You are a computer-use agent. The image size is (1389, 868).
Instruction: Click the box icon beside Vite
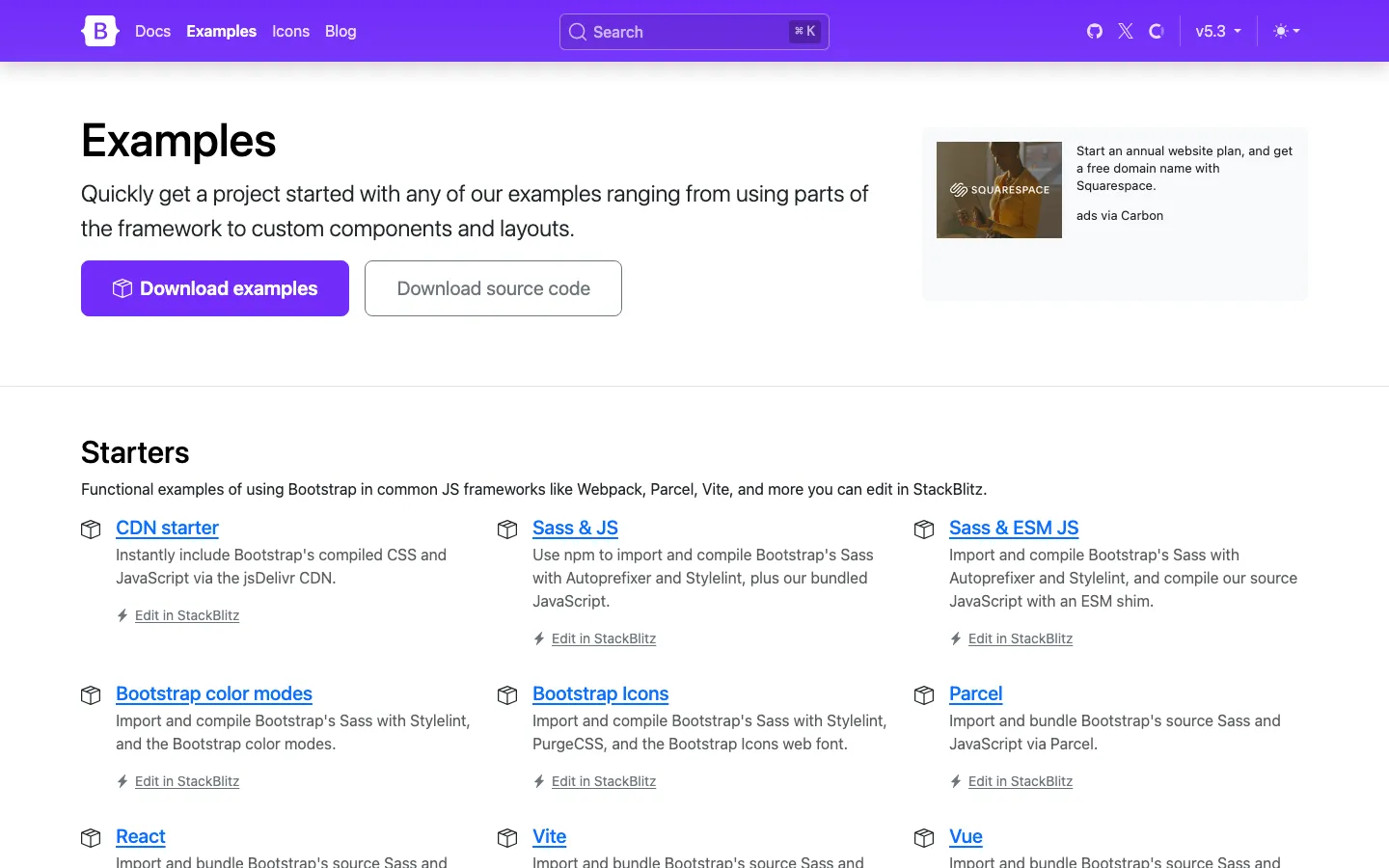(507, 838)
